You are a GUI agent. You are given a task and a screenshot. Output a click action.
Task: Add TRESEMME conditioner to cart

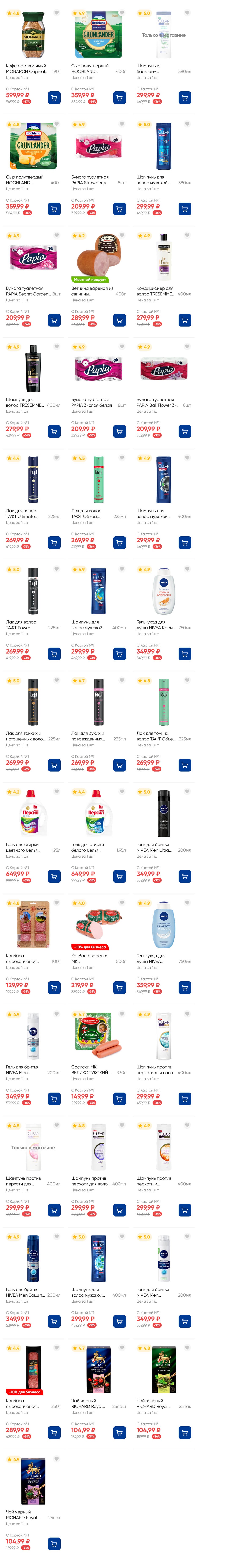tap(185, 320)
